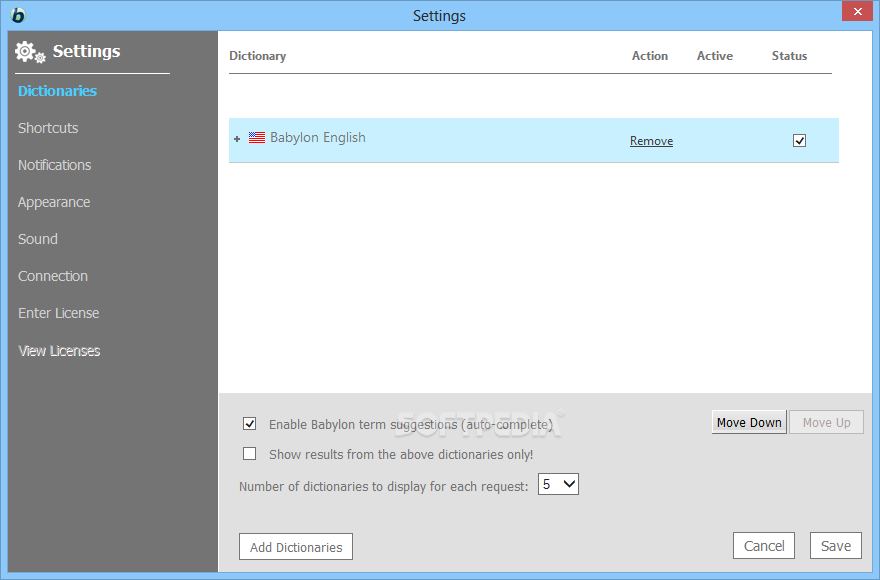Viewport: 880px width, 580px height.
Task: Click the Active column header
Action: point(715,56)
